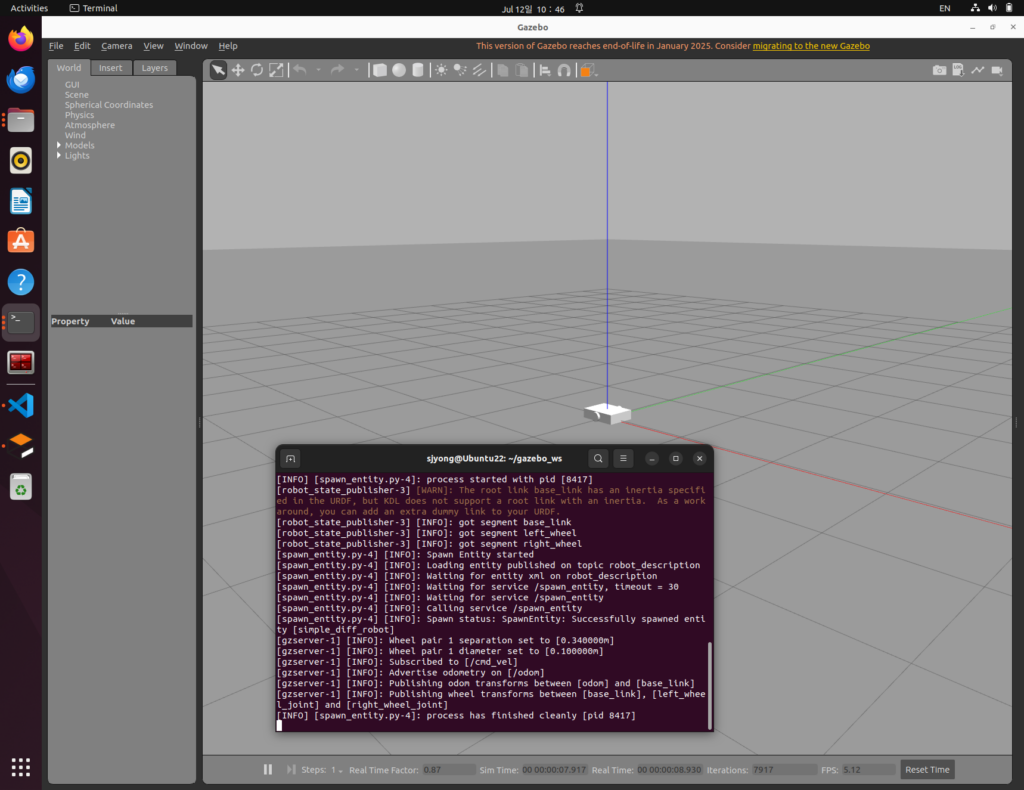Screen dimensions: 1024x790
Task: Click the terminal new tab icon
Action: 291,458
